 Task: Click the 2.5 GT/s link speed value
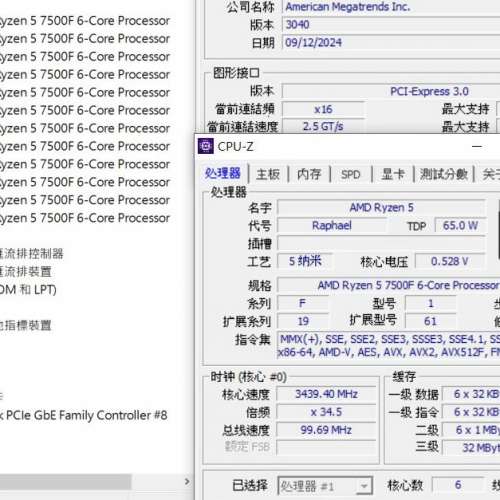[x=323, y=127]
